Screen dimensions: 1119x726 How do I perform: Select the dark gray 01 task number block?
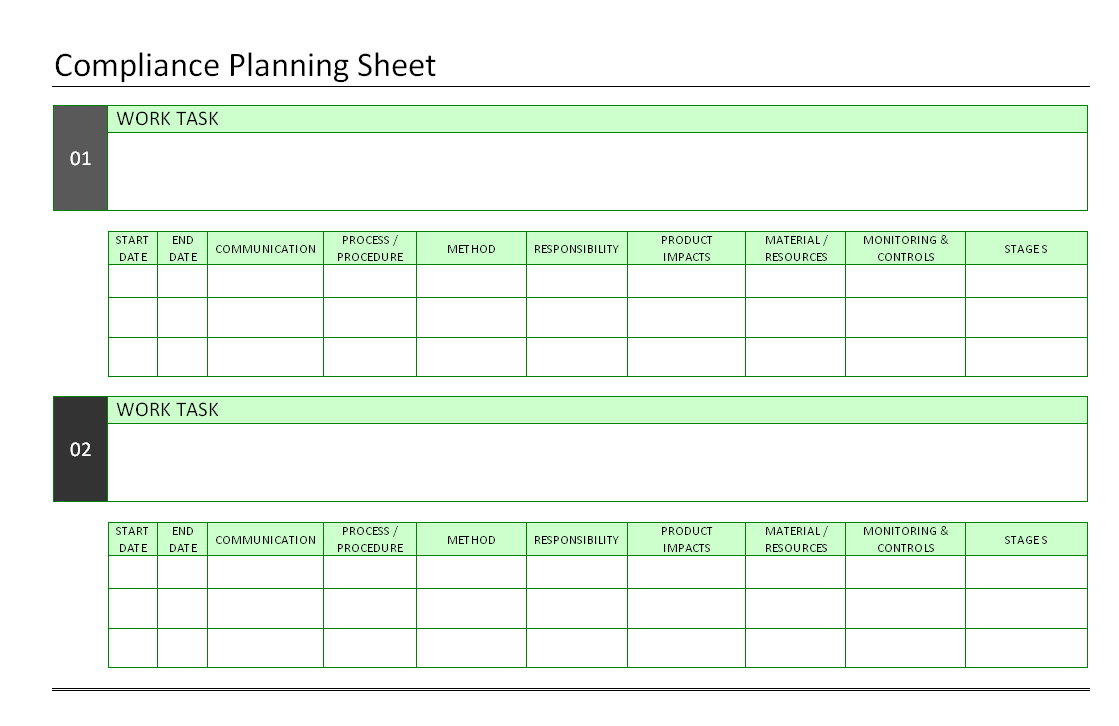coord(81,158)
